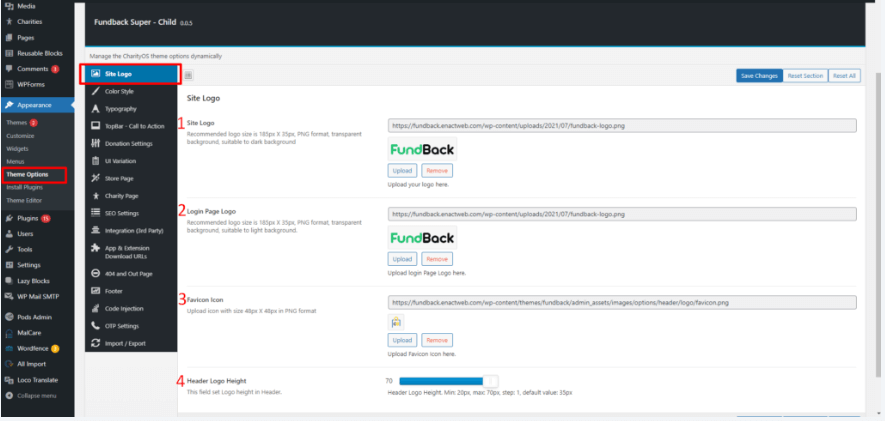Click the Color Style pencil icon
Viewport: 885px width, 421px height.
click(95, 91)
